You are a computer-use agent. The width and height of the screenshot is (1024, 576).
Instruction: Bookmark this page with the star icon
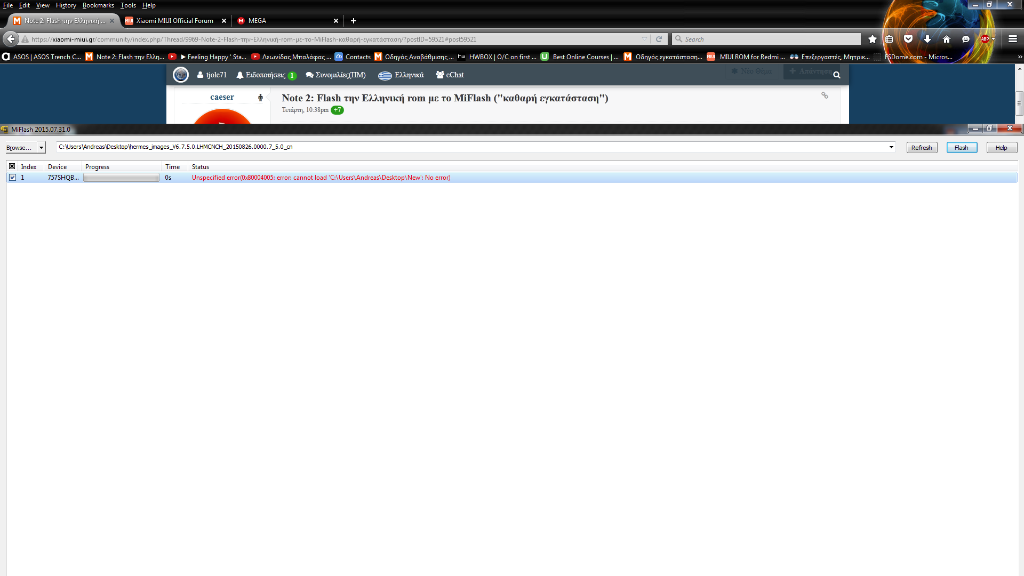pos(872,39)
